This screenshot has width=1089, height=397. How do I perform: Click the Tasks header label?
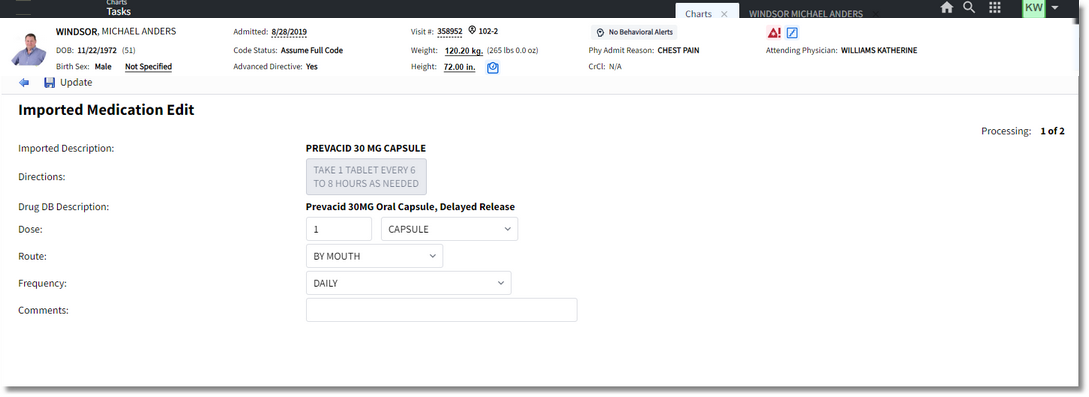118,11
